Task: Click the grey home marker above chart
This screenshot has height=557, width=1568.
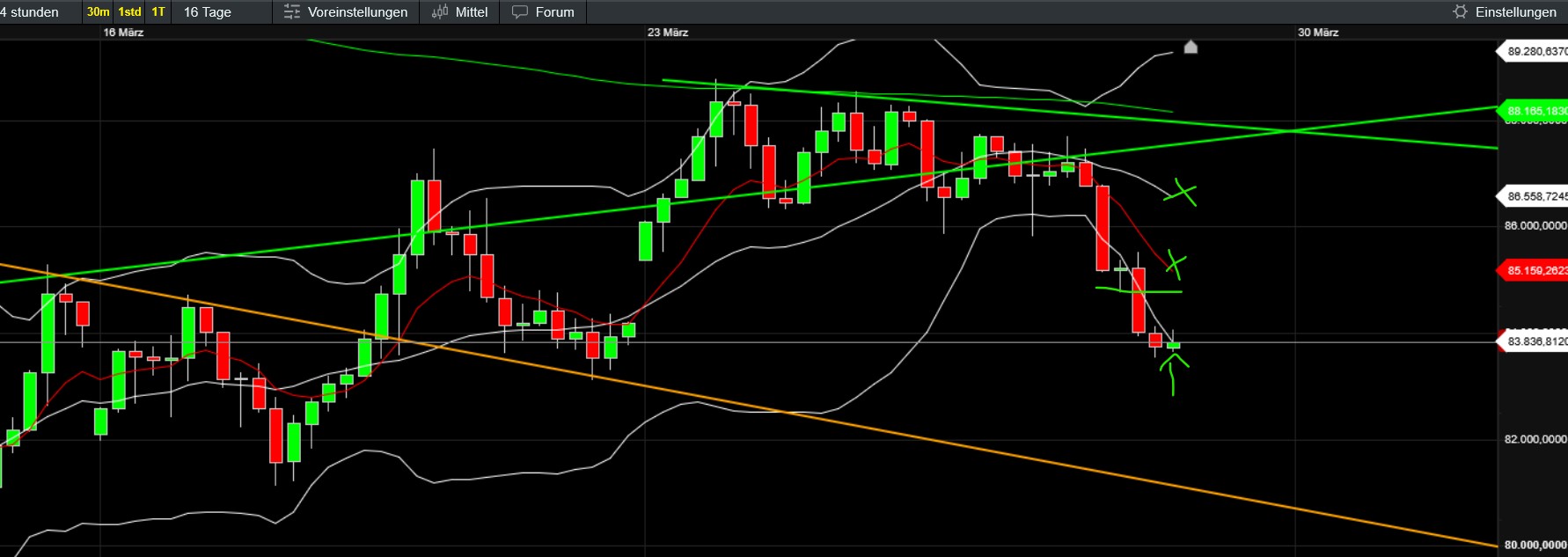Action: [1191, 47]
